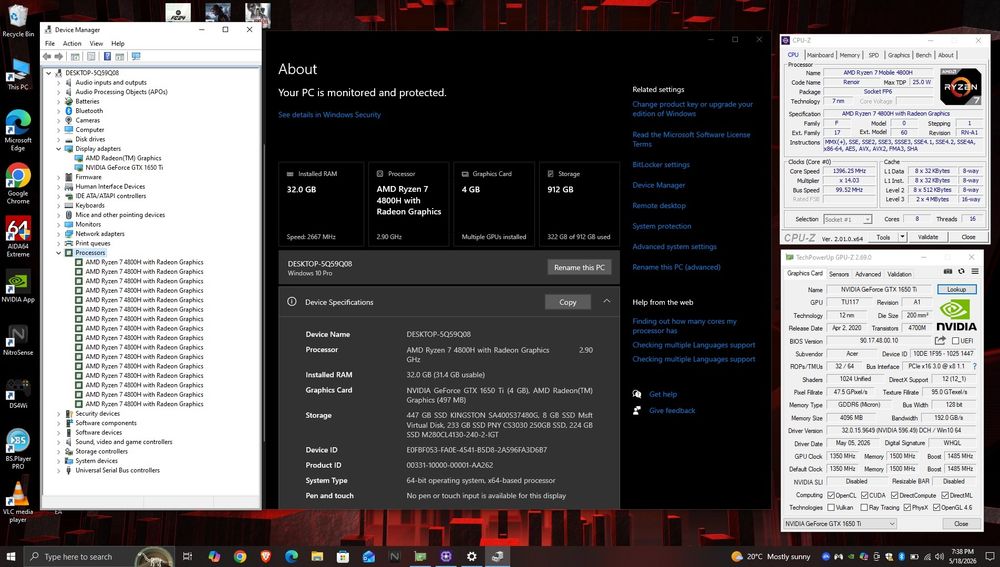Open the GPU-Z hamburger menu
Image resolution: width=1000 pixels, height=567 pixels.
point(974,272)
